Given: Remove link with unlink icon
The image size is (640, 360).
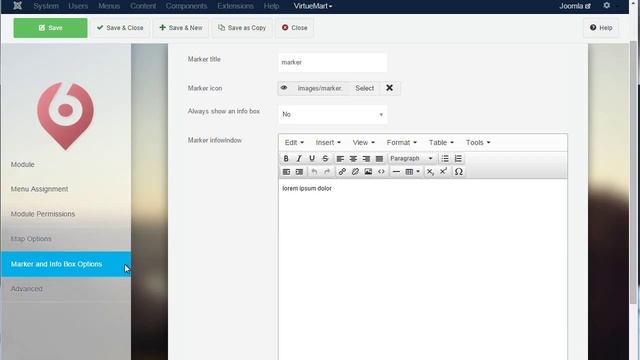Looking at the screenshot, I should pos(355,172).
